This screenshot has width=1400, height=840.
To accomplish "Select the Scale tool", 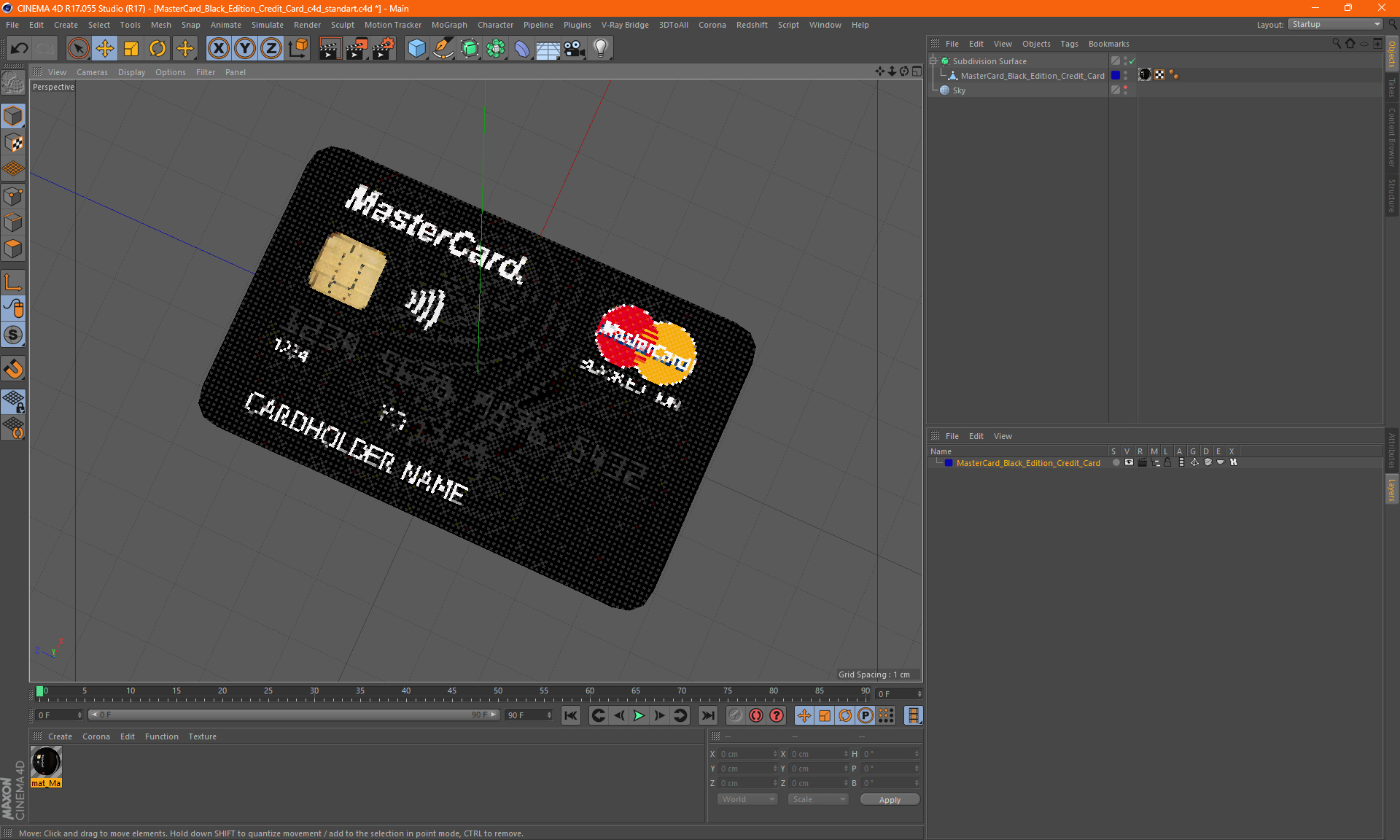I will point(131,49).
